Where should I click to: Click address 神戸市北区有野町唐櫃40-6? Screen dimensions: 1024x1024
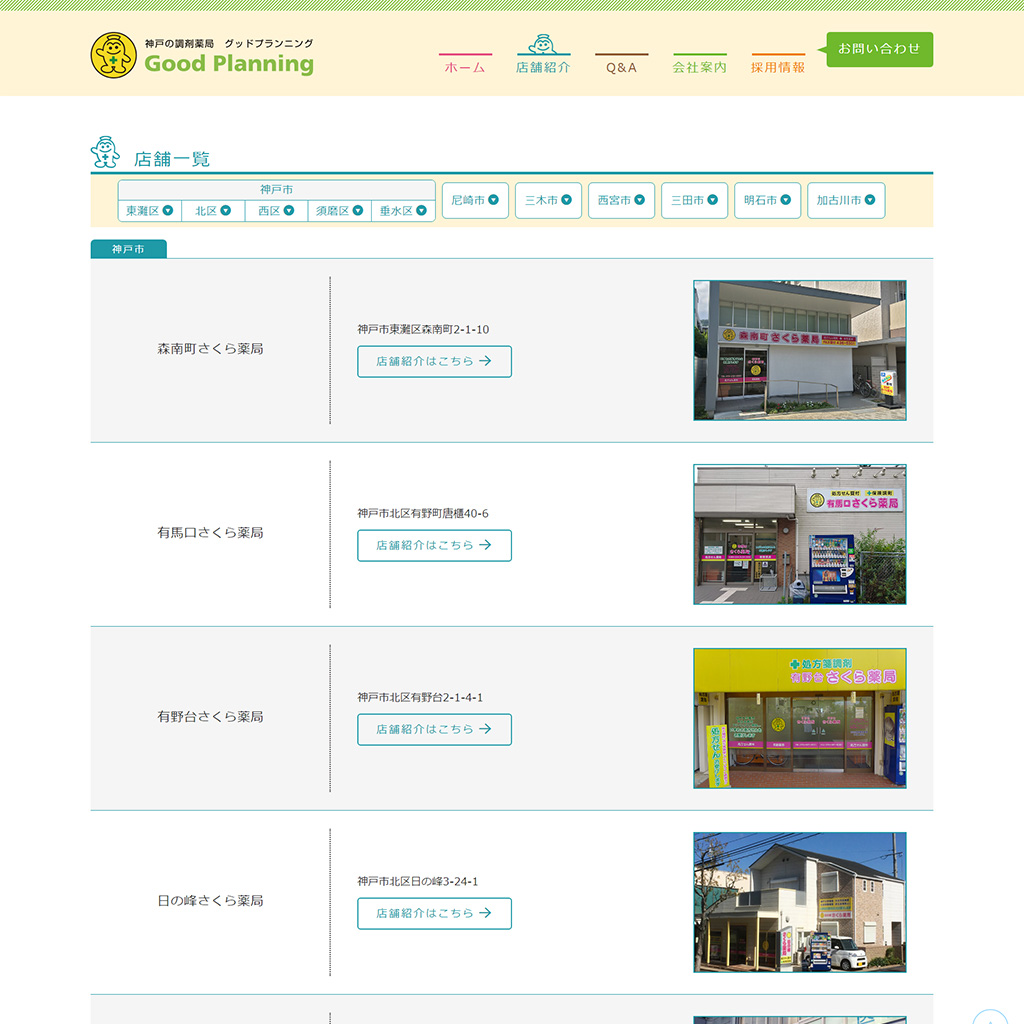pyautogui.click(x=423, y=514)
